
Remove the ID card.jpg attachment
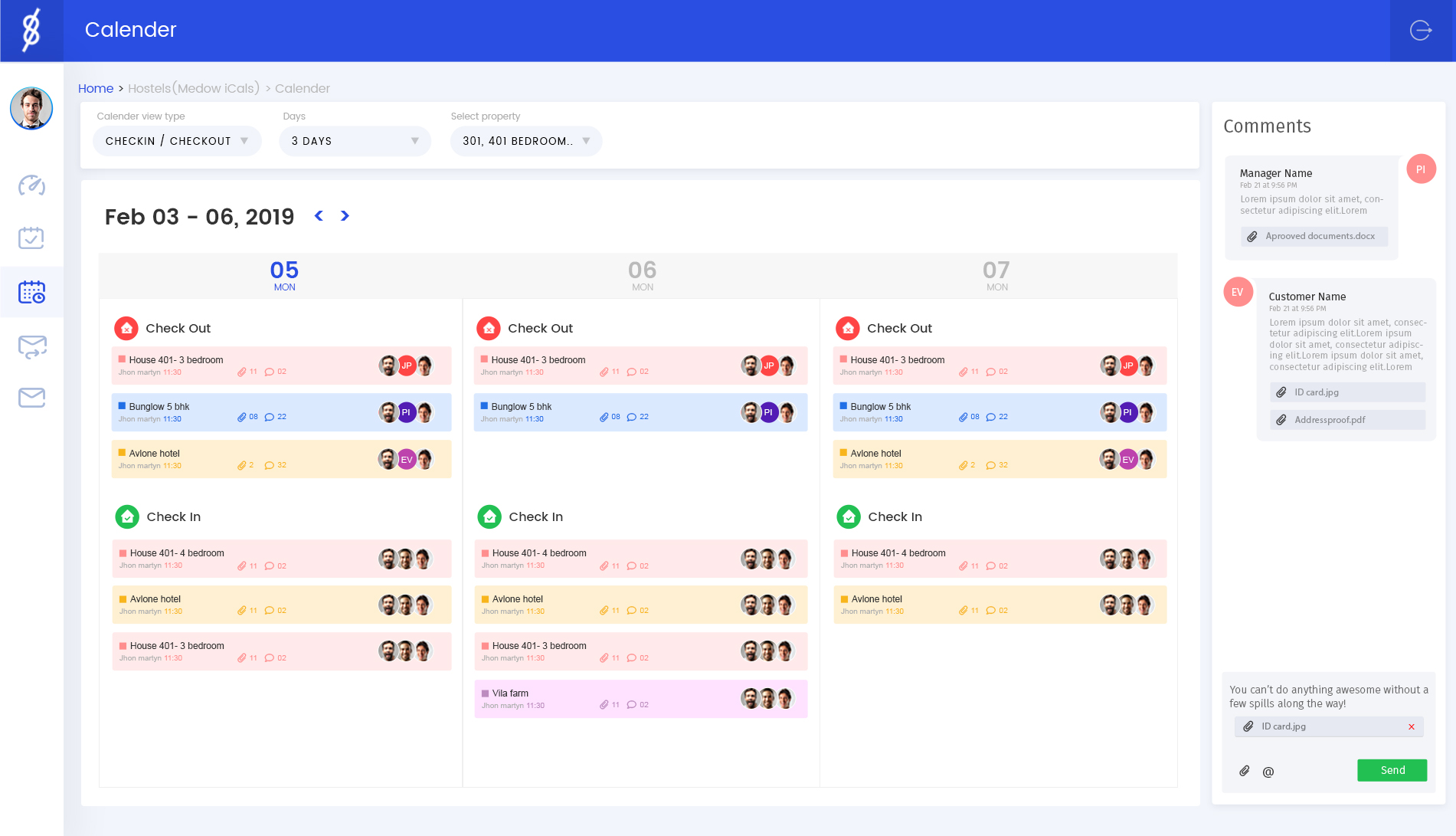[1411, 726]
